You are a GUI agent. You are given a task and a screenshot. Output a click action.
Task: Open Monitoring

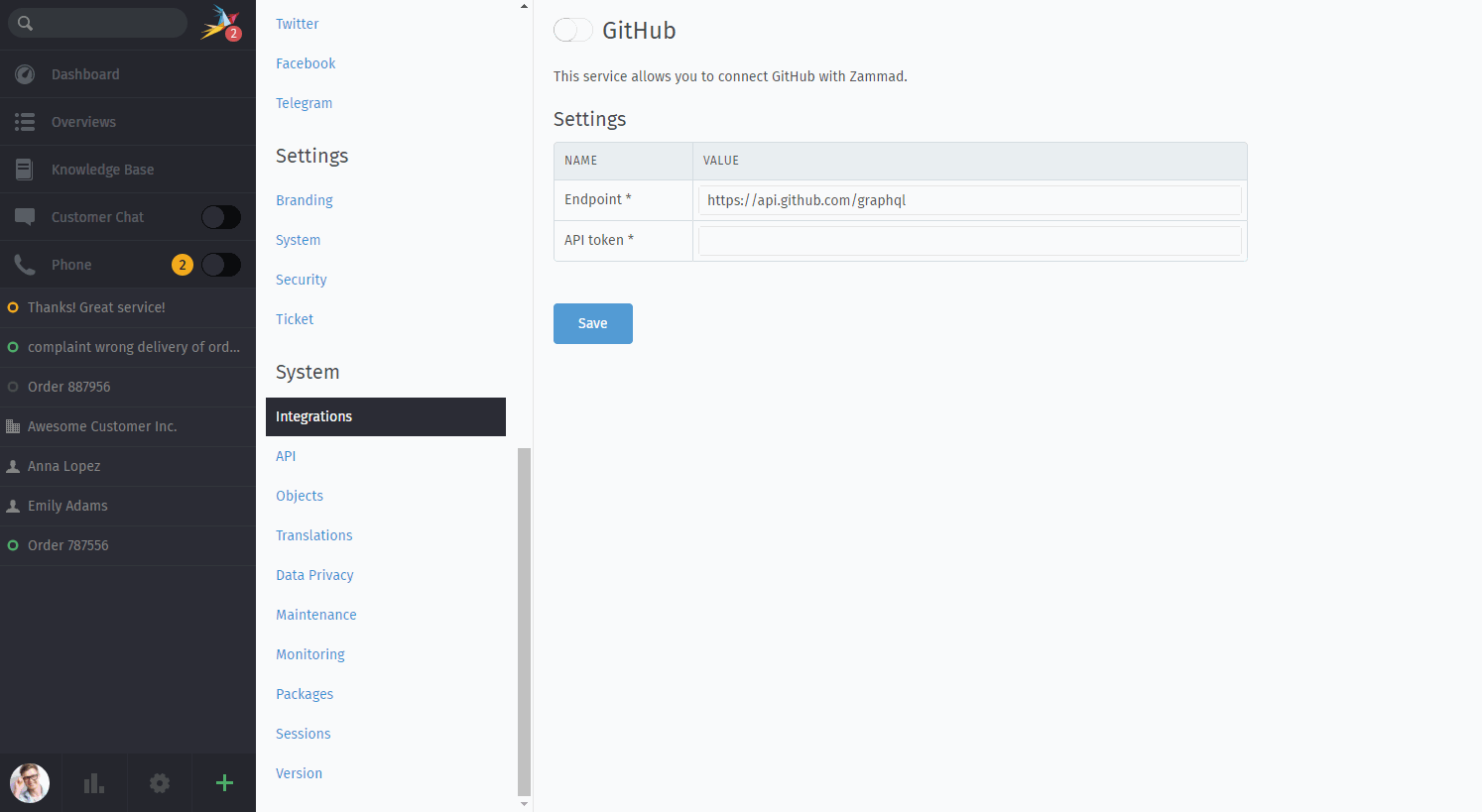[310, 654]
